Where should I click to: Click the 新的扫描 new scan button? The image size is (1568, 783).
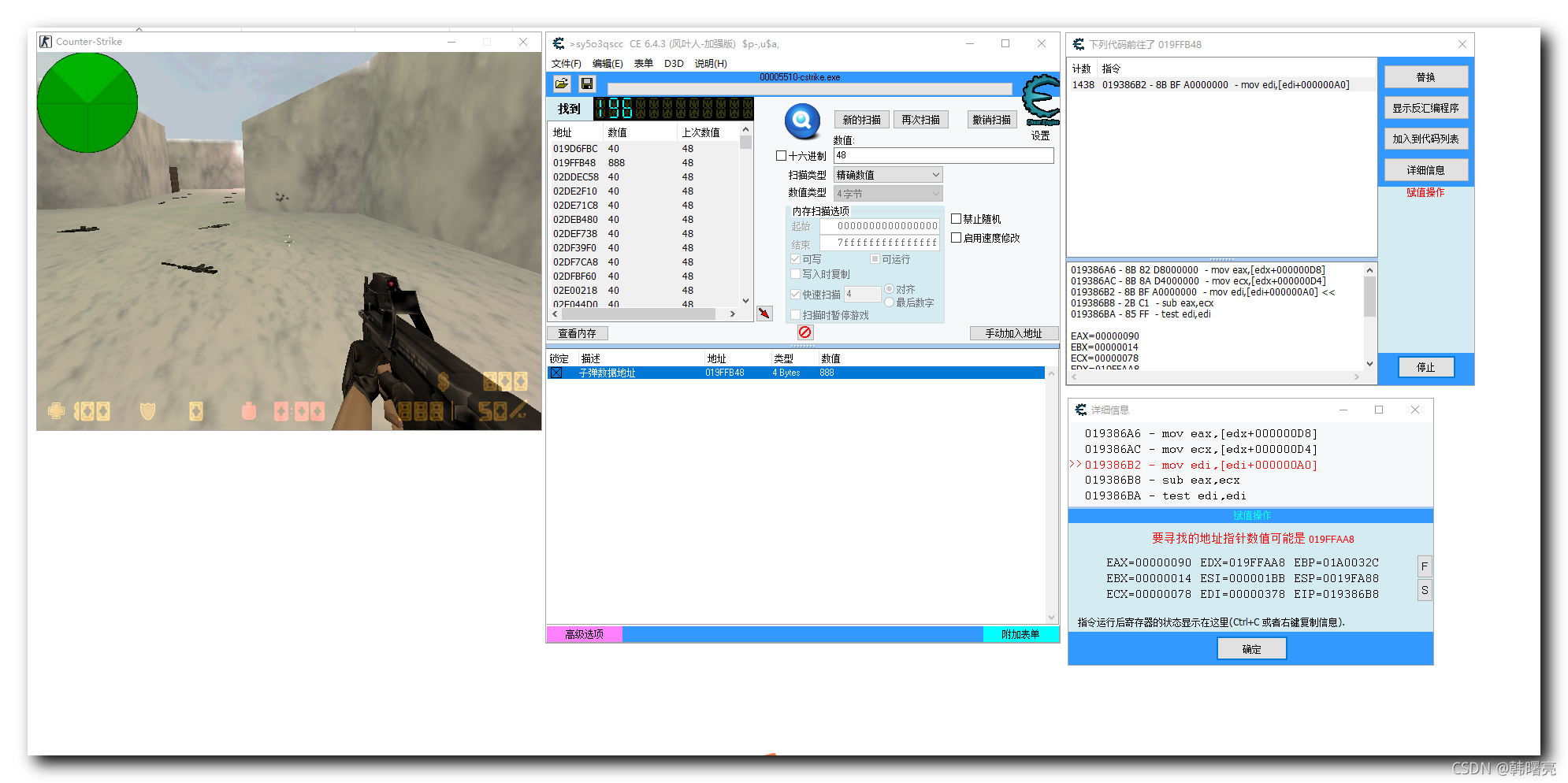point(862,120)
